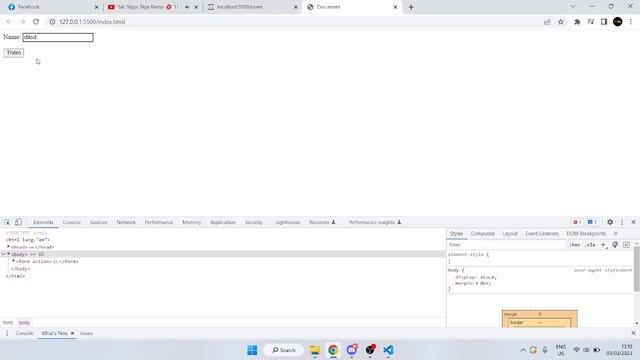Open the Performance tab
The height and width of the screenshot is (360, 640).
[158, 222]
